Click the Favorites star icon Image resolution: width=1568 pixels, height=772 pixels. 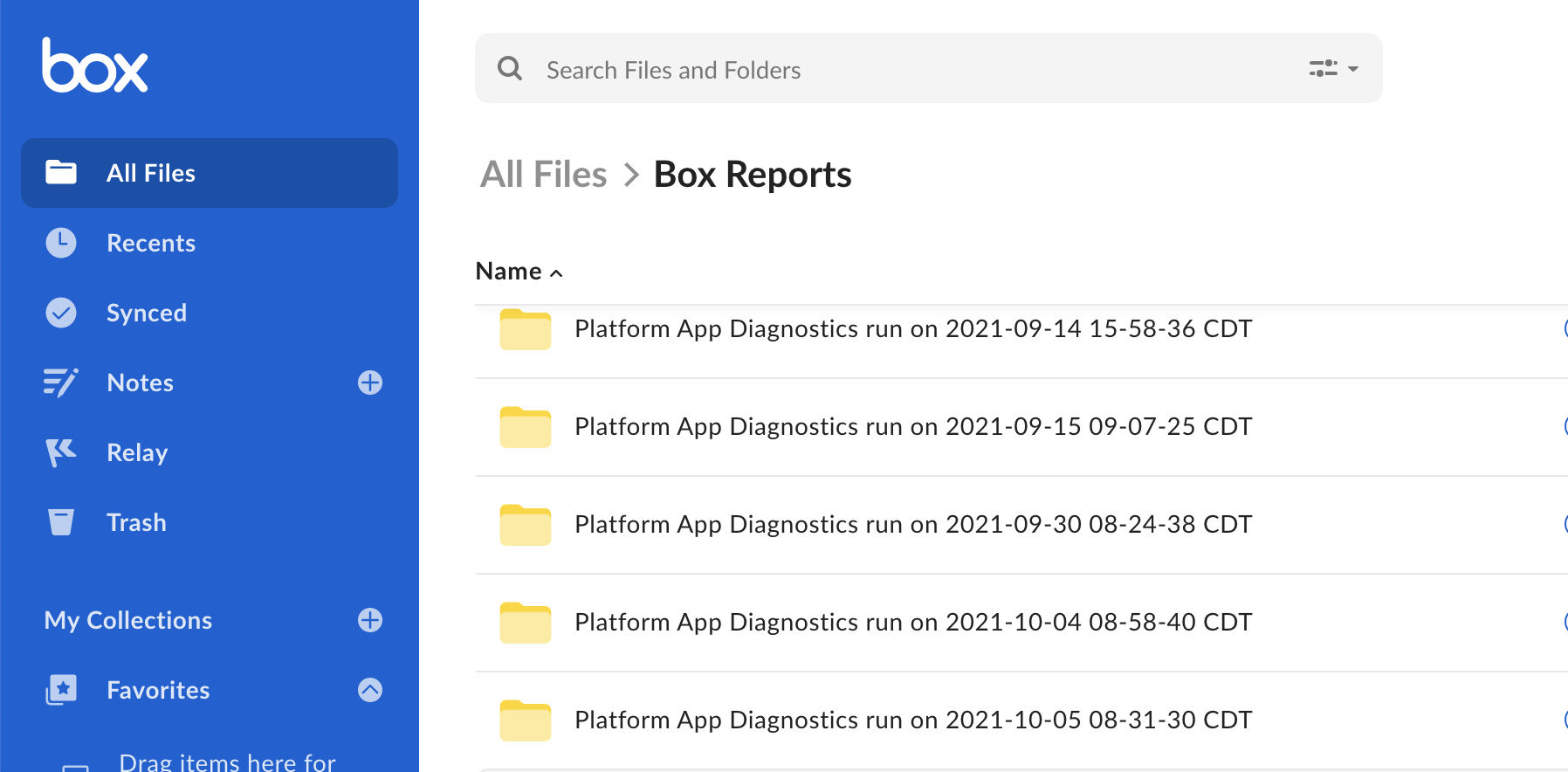(x=61, y=690)
